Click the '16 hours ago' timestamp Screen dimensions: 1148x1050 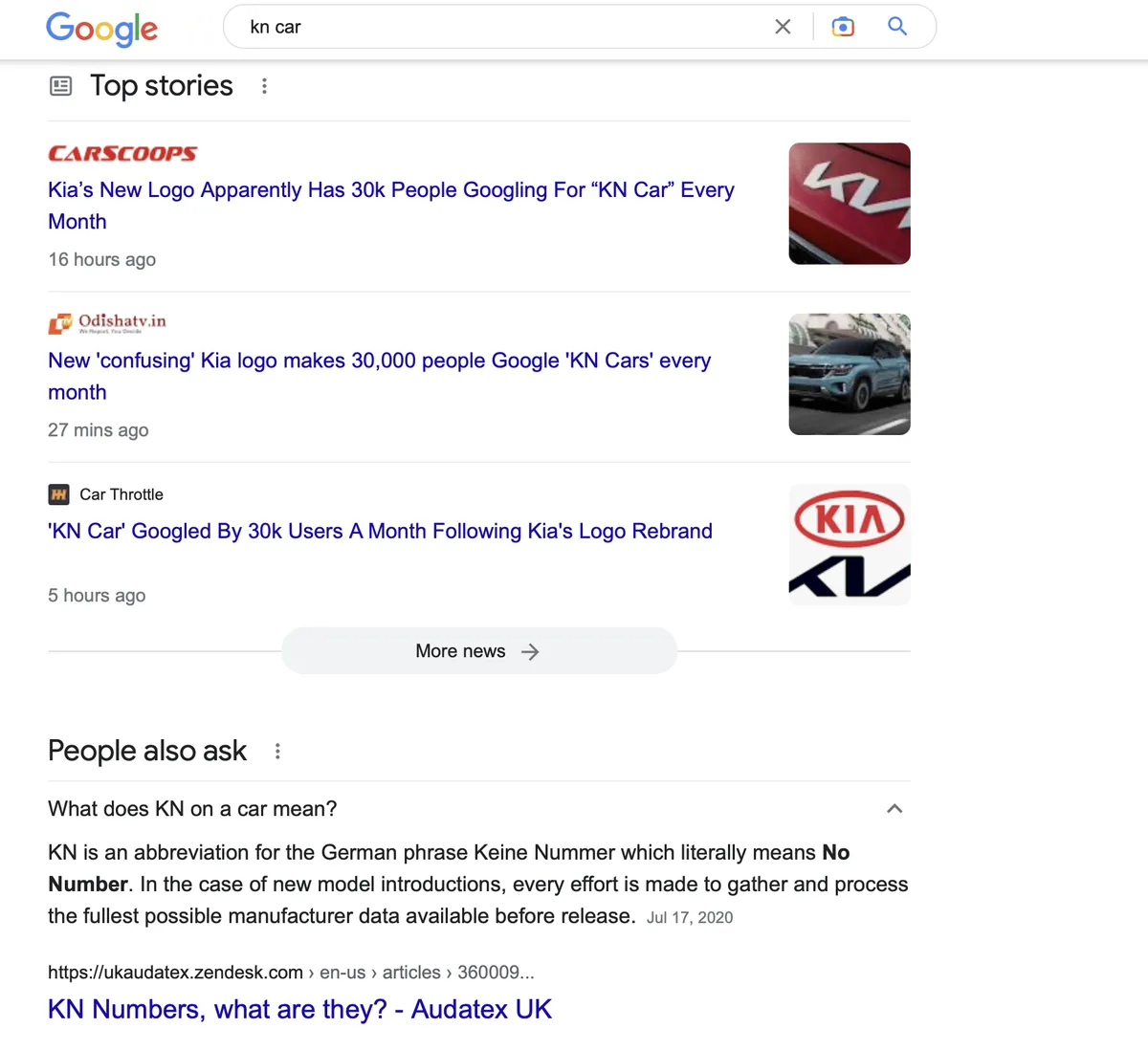[x=102, y=259]
